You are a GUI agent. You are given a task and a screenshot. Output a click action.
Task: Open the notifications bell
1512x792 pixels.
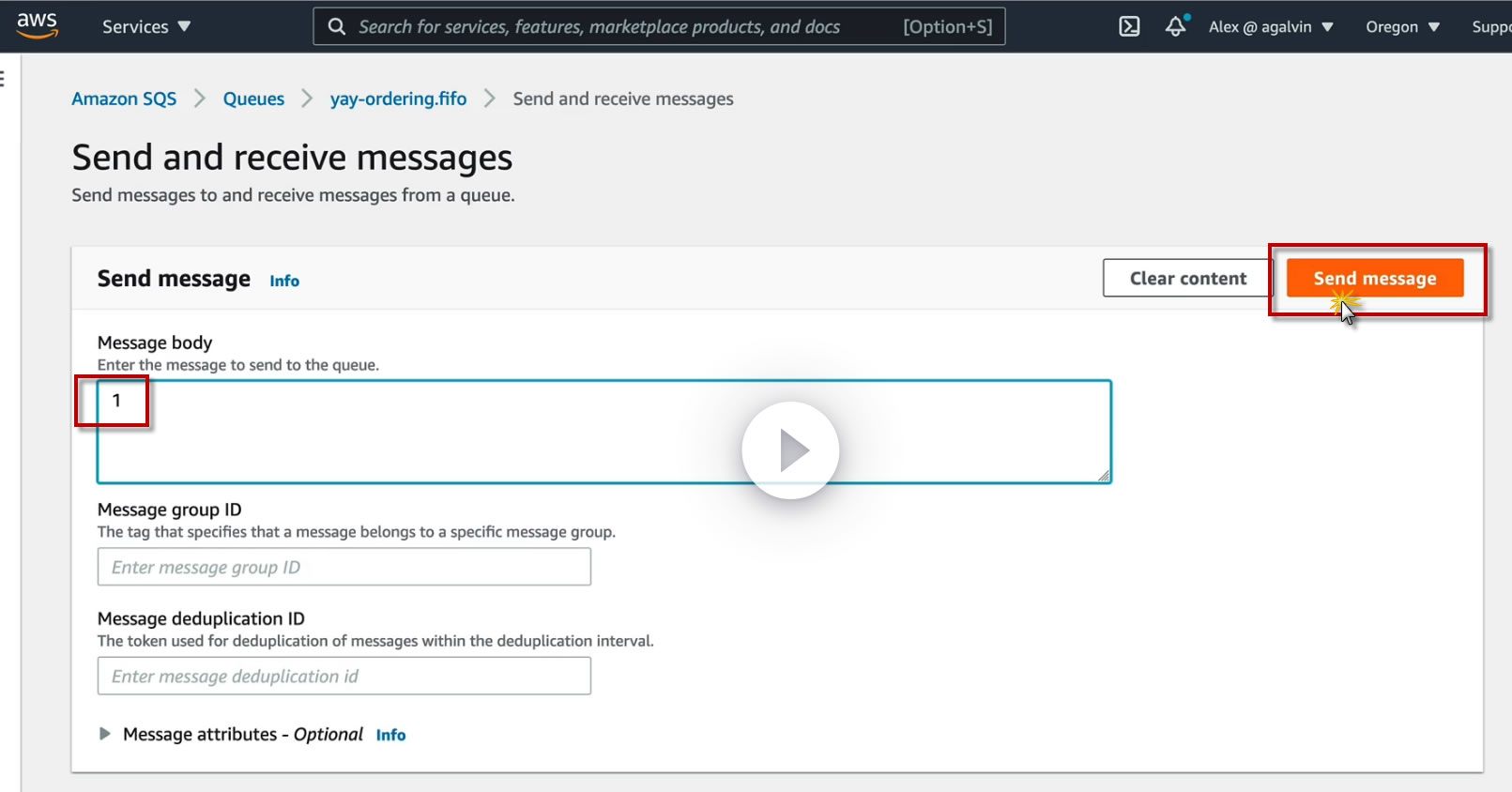coord(1176,25)
